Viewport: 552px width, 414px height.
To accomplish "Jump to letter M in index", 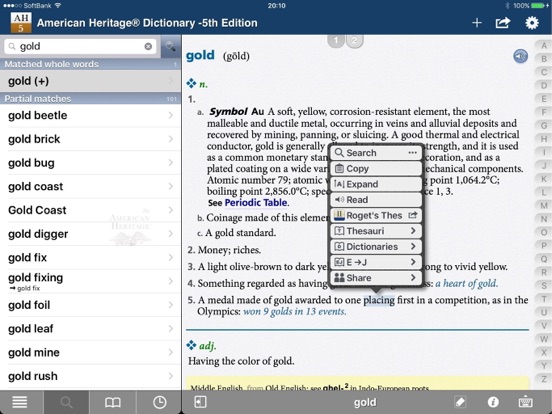I will point(544,206).
